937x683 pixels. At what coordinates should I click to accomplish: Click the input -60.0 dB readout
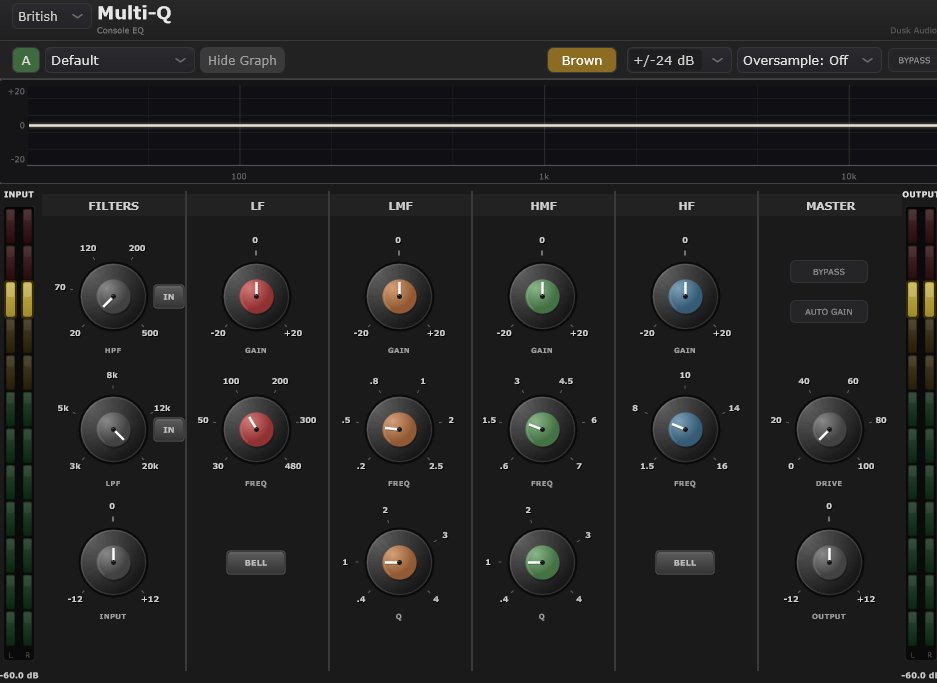click(19, 675)
